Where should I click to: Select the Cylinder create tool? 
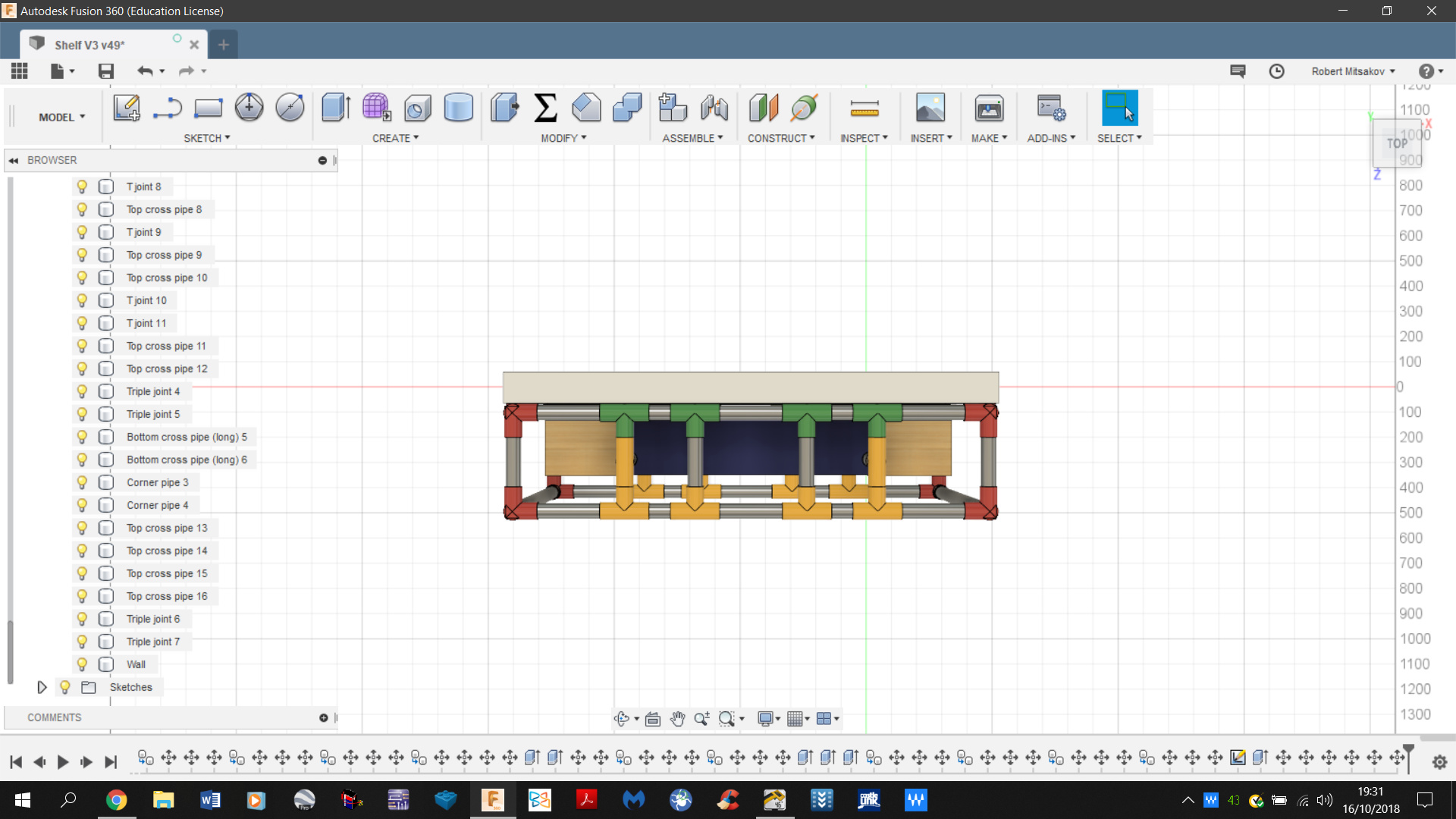[458, 108]
